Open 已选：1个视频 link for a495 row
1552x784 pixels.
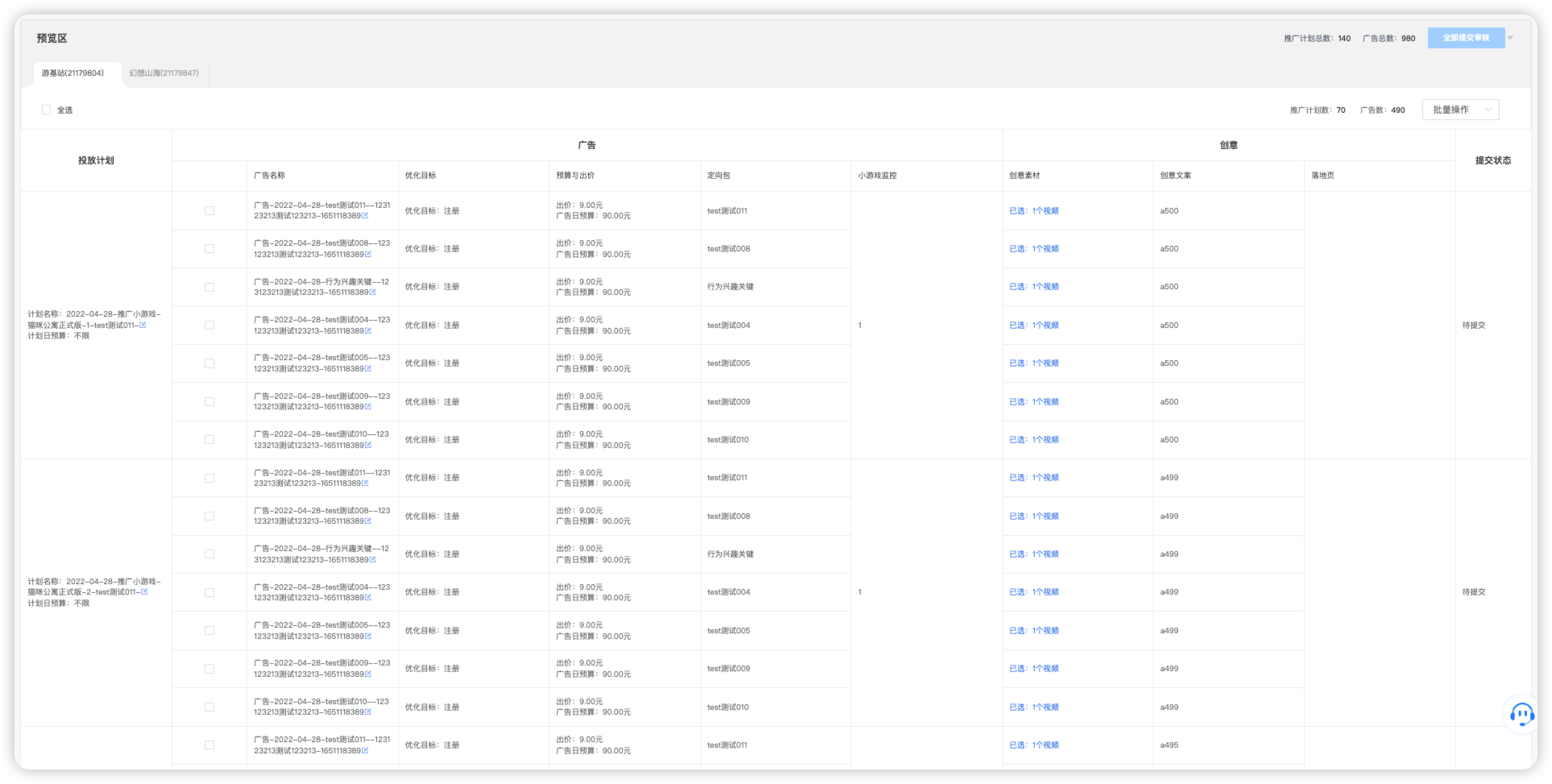tap(1034, 745)
